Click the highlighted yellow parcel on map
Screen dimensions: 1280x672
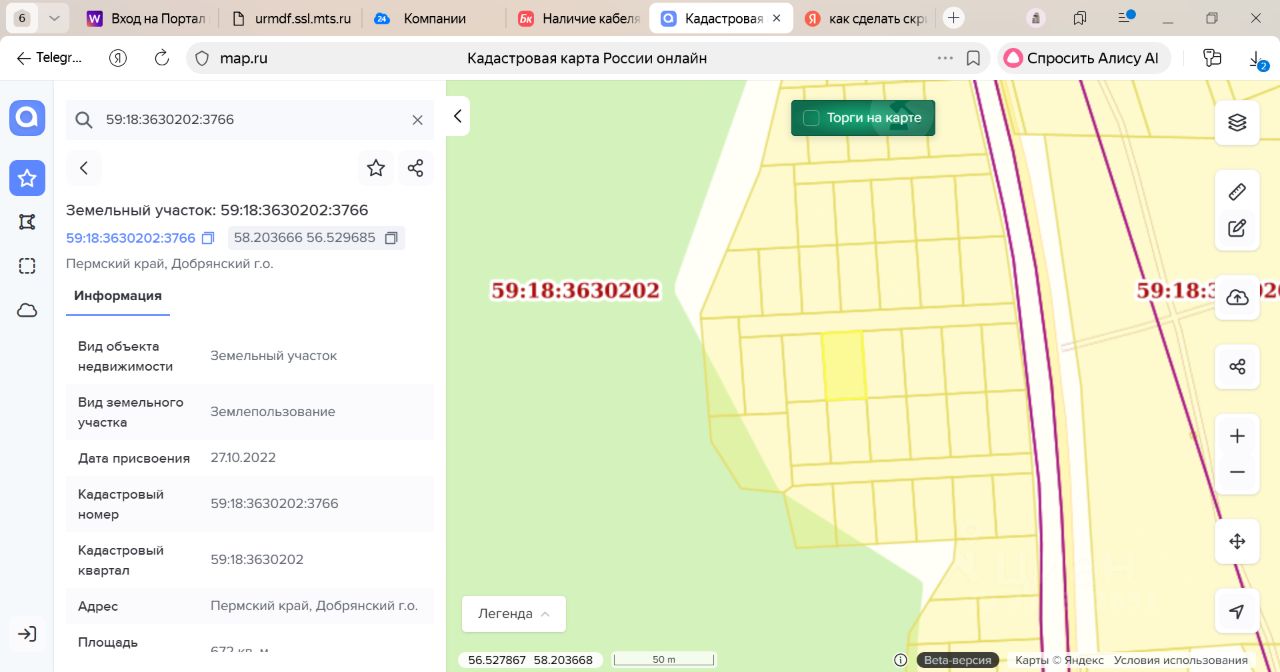coord(843,365)
